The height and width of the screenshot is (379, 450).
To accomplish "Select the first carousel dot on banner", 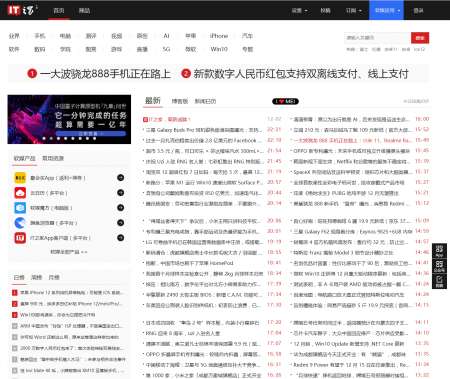I will 44,138.
